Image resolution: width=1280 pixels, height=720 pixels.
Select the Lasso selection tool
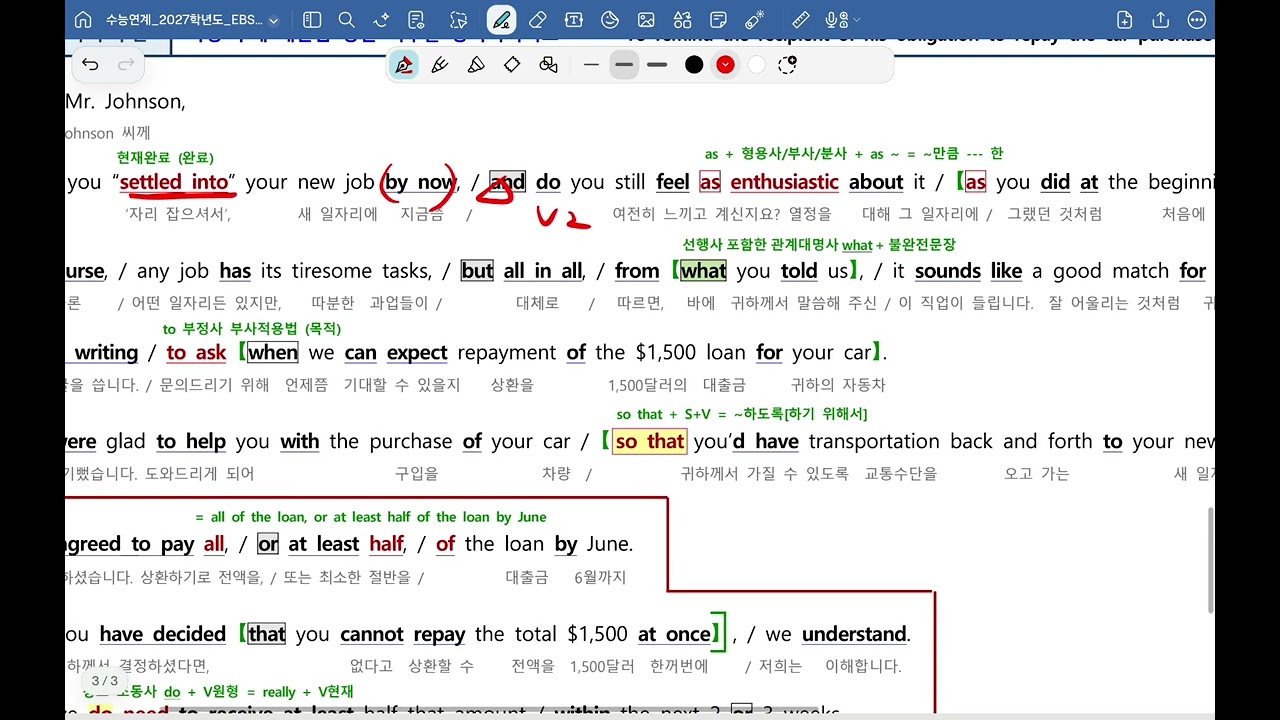point(459,20)
